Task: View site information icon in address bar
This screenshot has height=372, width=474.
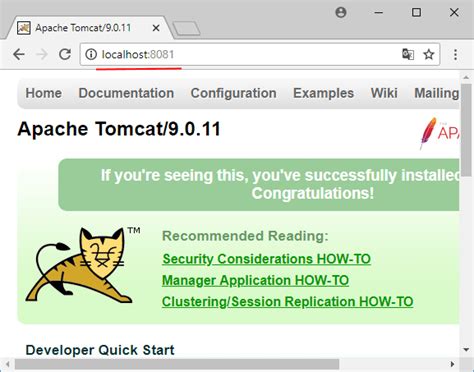Action: (x=91, y=54)
